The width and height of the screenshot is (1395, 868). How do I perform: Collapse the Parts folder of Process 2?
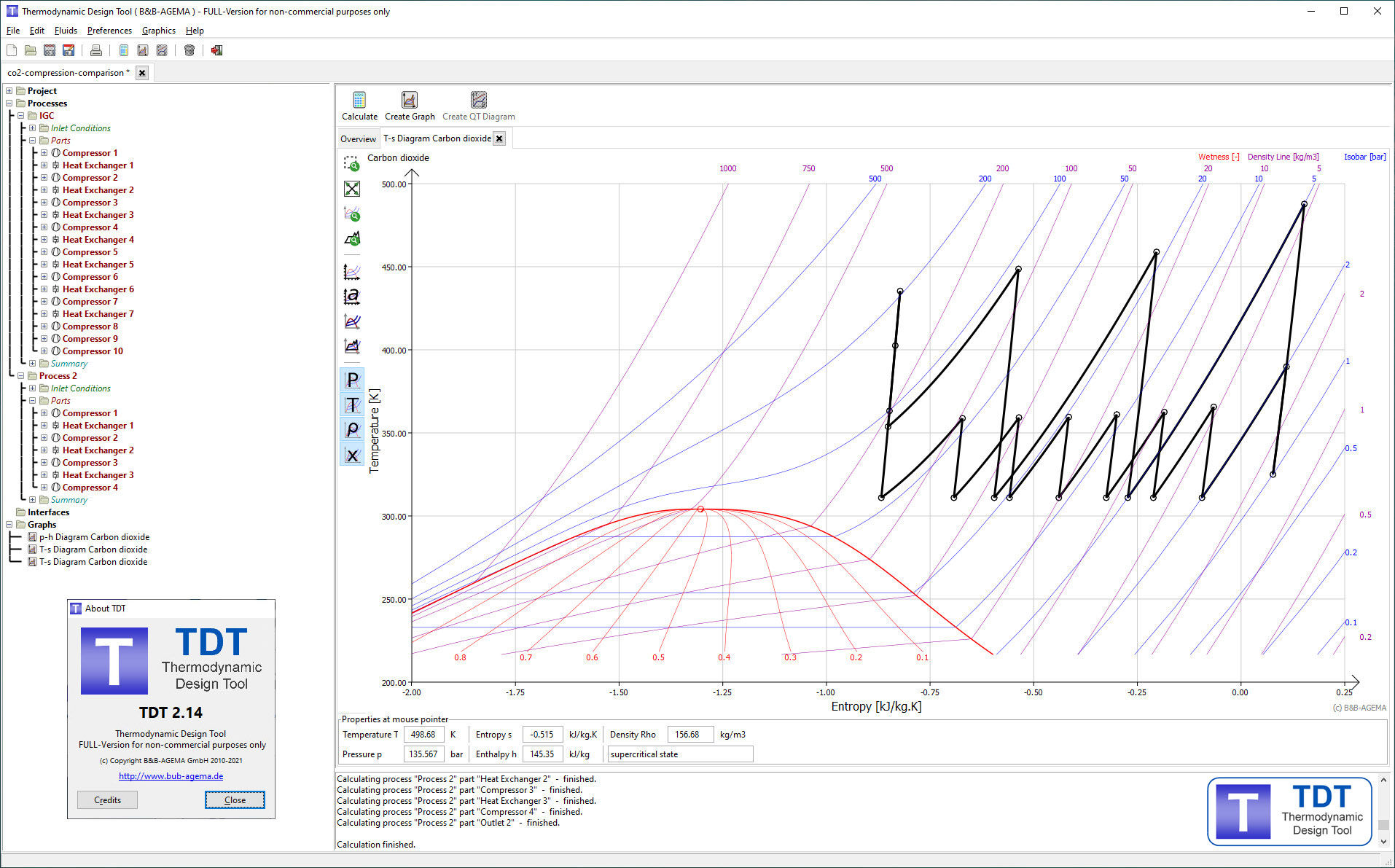point(32,400)
